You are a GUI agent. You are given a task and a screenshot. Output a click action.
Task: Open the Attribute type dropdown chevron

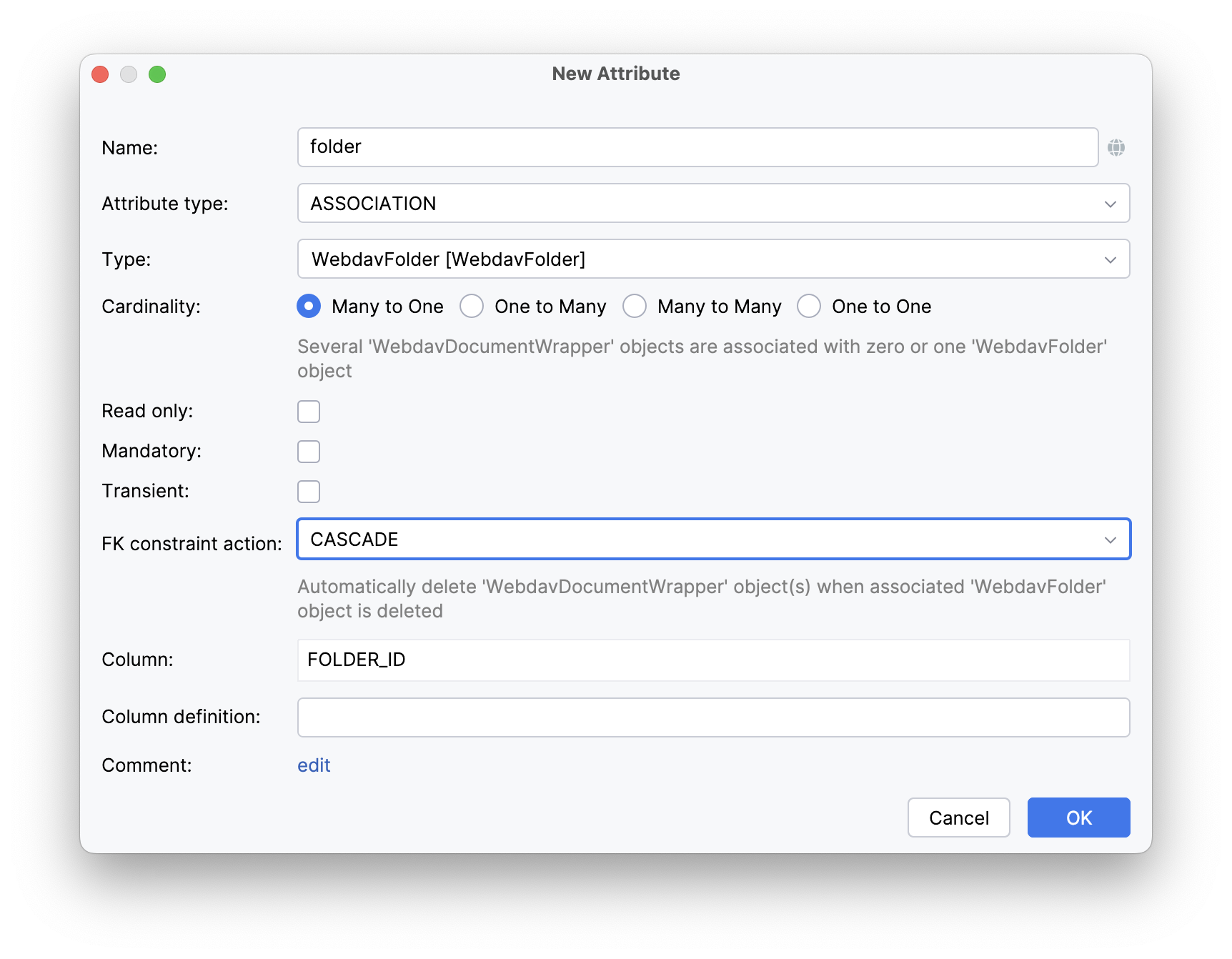pyautogui.click(x=1110, y=203)
